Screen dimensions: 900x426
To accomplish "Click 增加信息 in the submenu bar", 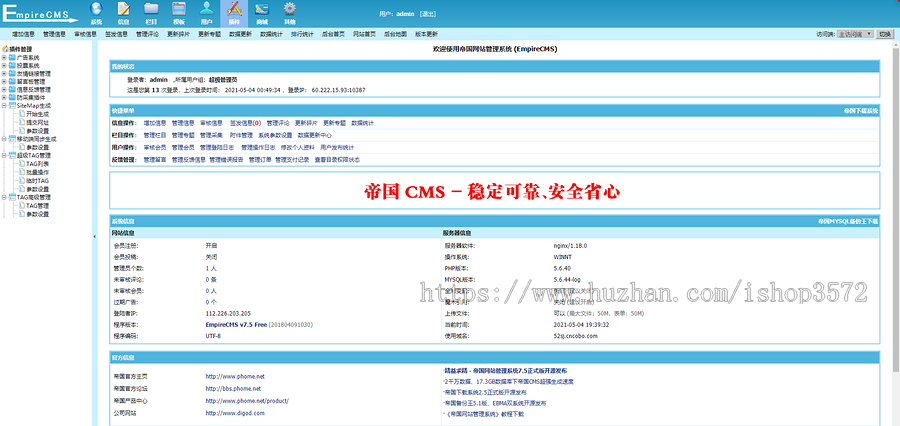I will click(x=24, y=34).
